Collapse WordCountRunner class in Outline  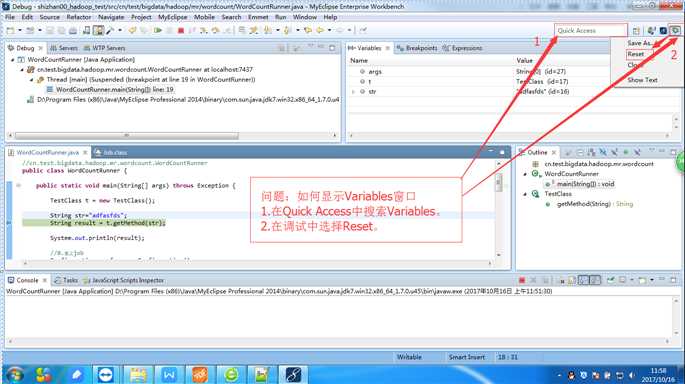pyautogui.click(x=526, y=174)
